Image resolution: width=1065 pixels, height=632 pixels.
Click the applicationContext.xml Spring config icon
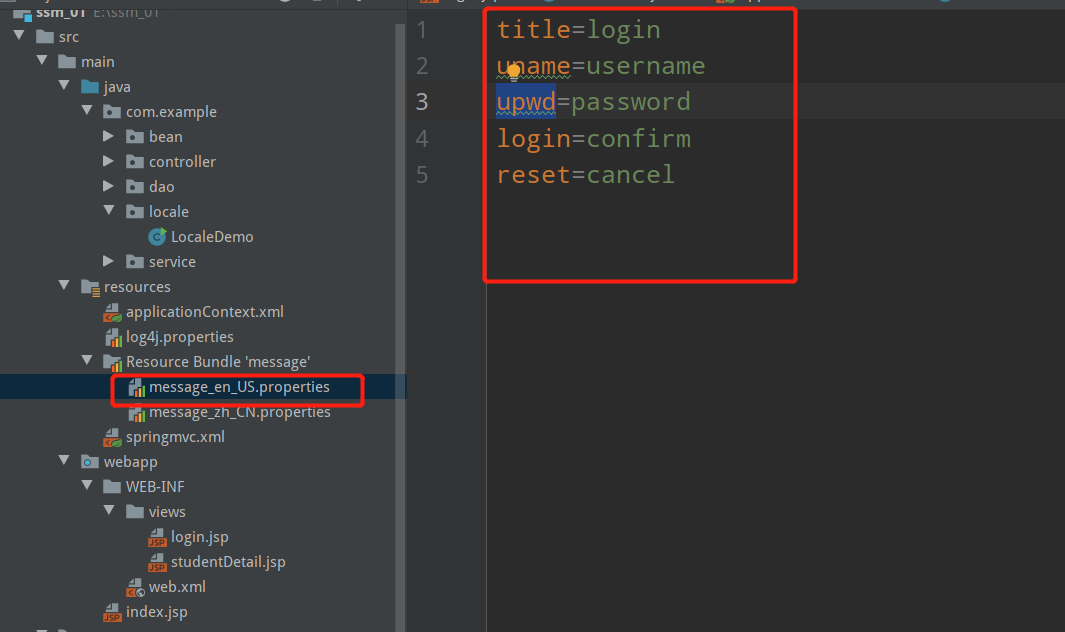coord(112,313)
